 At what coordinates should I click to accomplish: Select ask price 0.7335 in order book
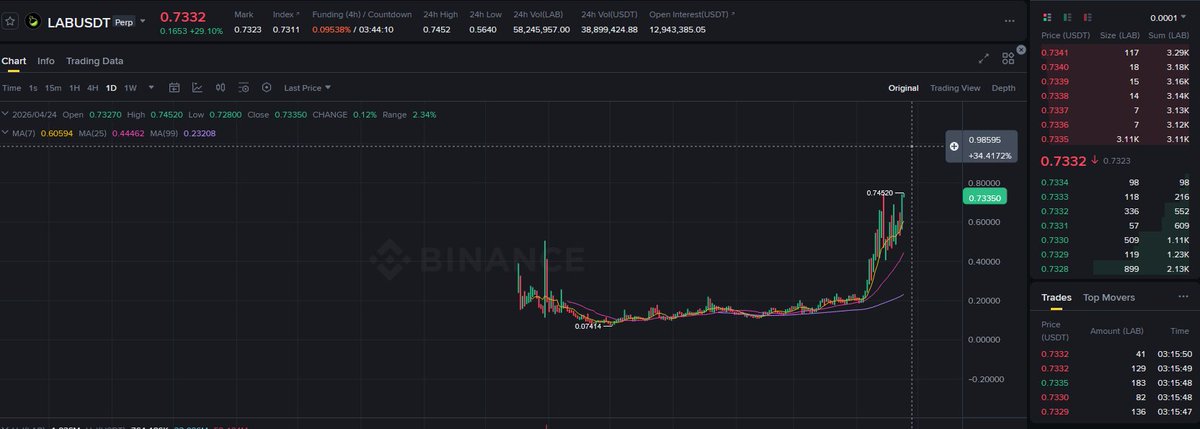coord(1054,138)
